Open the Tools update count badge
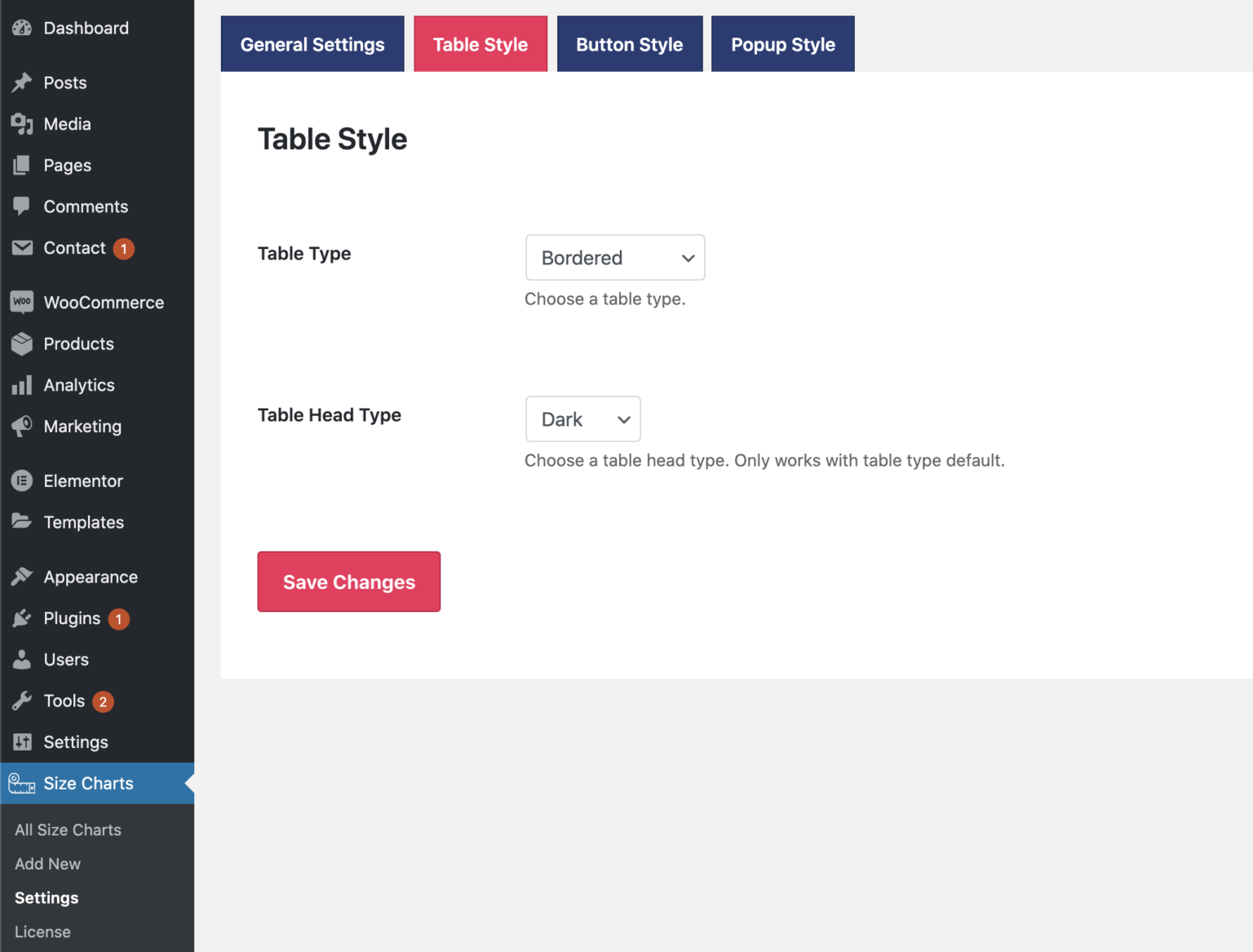The image size is (1253, 952). coord(103,701)
